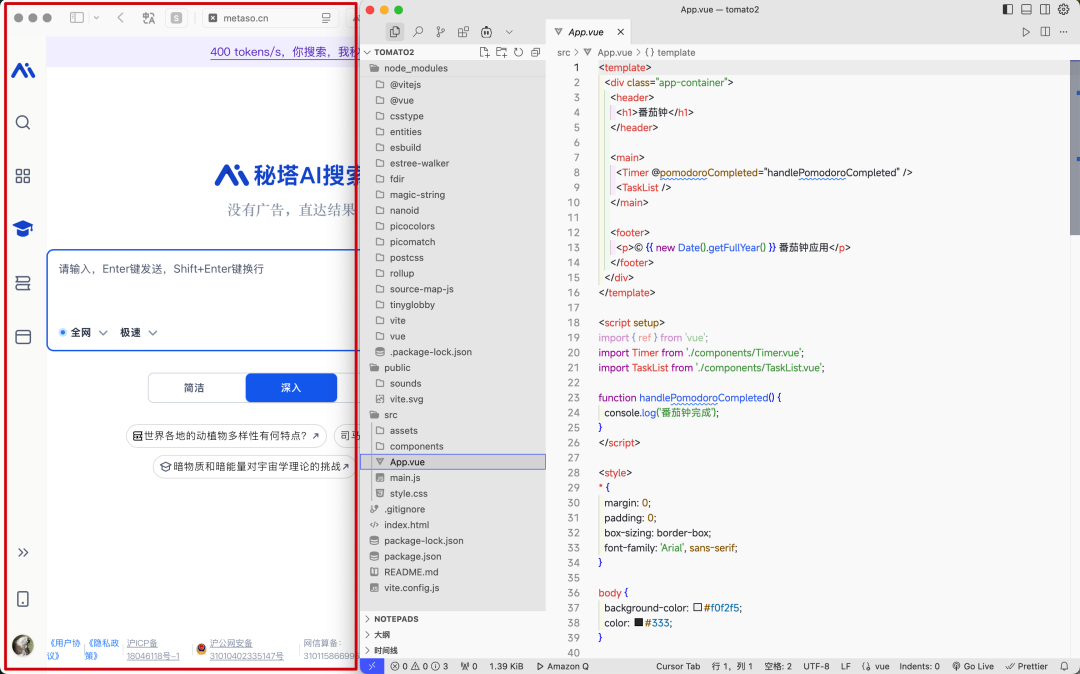Open the Search view in Cursor
Viewport: 1080px width, 674px height.
point(418,32)
